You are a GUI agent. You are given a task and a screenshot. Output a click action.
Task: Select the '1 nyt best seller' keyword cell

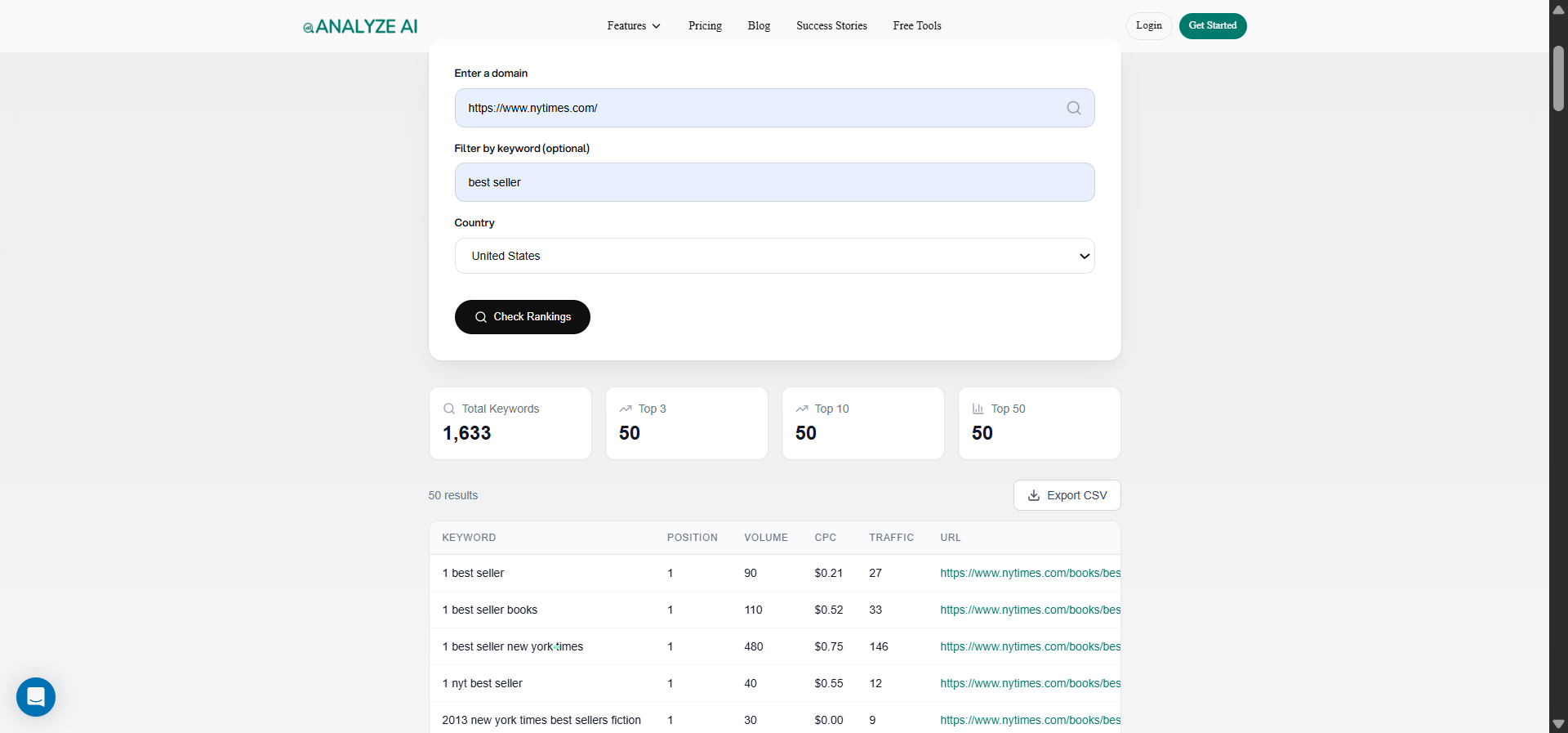pyautogui.click(x=482, y=683)
